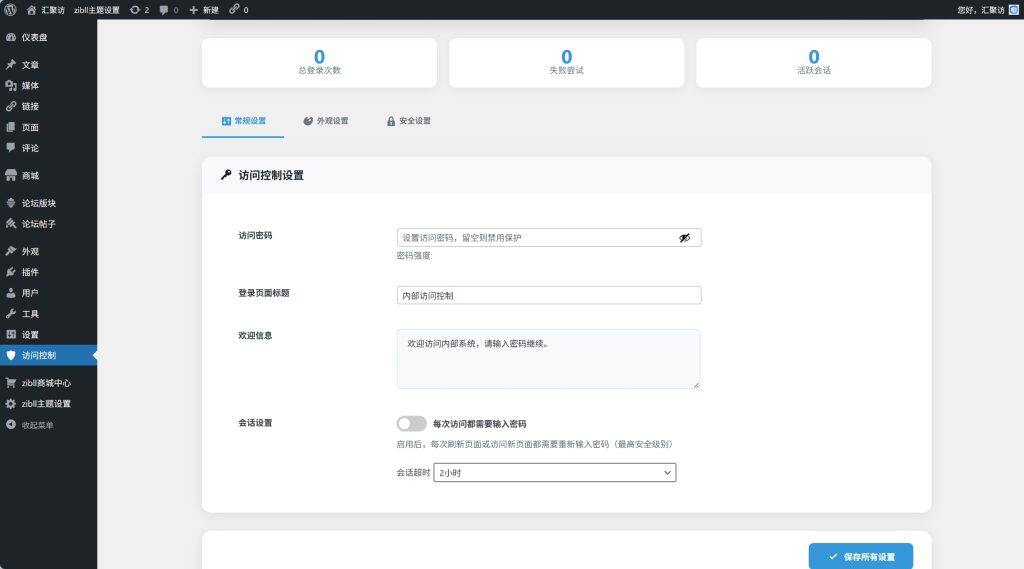The height and width of the screenshot is (569, 1024).
Task: Click the 失败尝试 stat card
Action: (566, 63)
